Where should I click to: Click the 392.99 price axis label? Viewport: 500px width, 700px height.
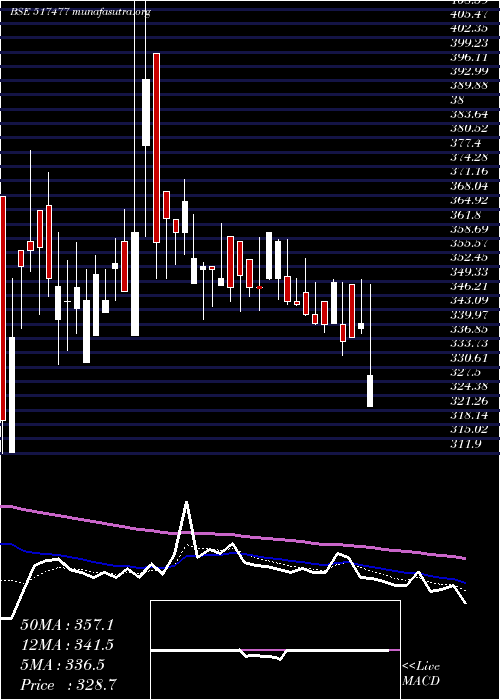tap(469, 72)
